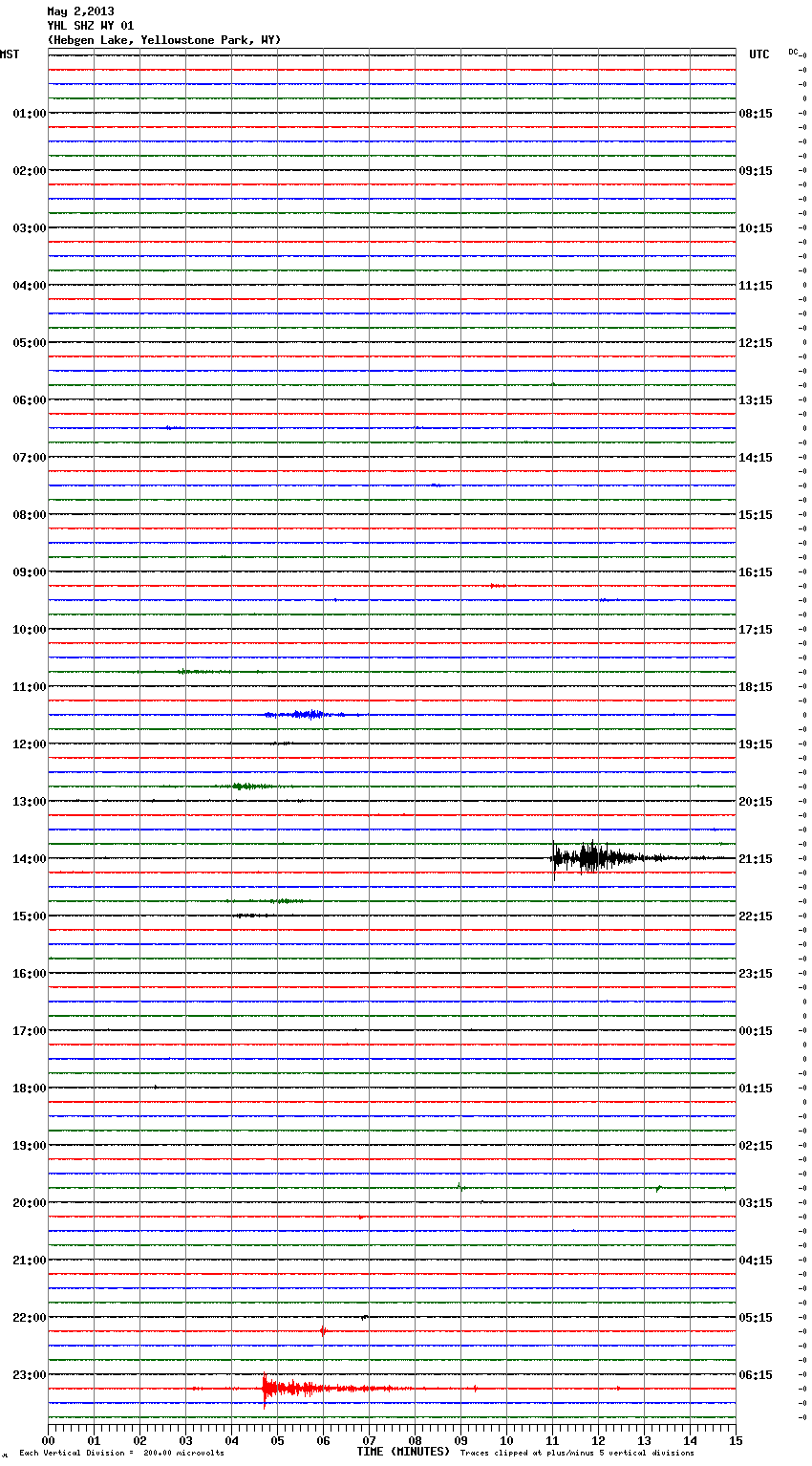Click the 'TIME (MINUTES)' axis title
The image size is (812, 1466).
pyautogui.click(x=403, y=1452)
